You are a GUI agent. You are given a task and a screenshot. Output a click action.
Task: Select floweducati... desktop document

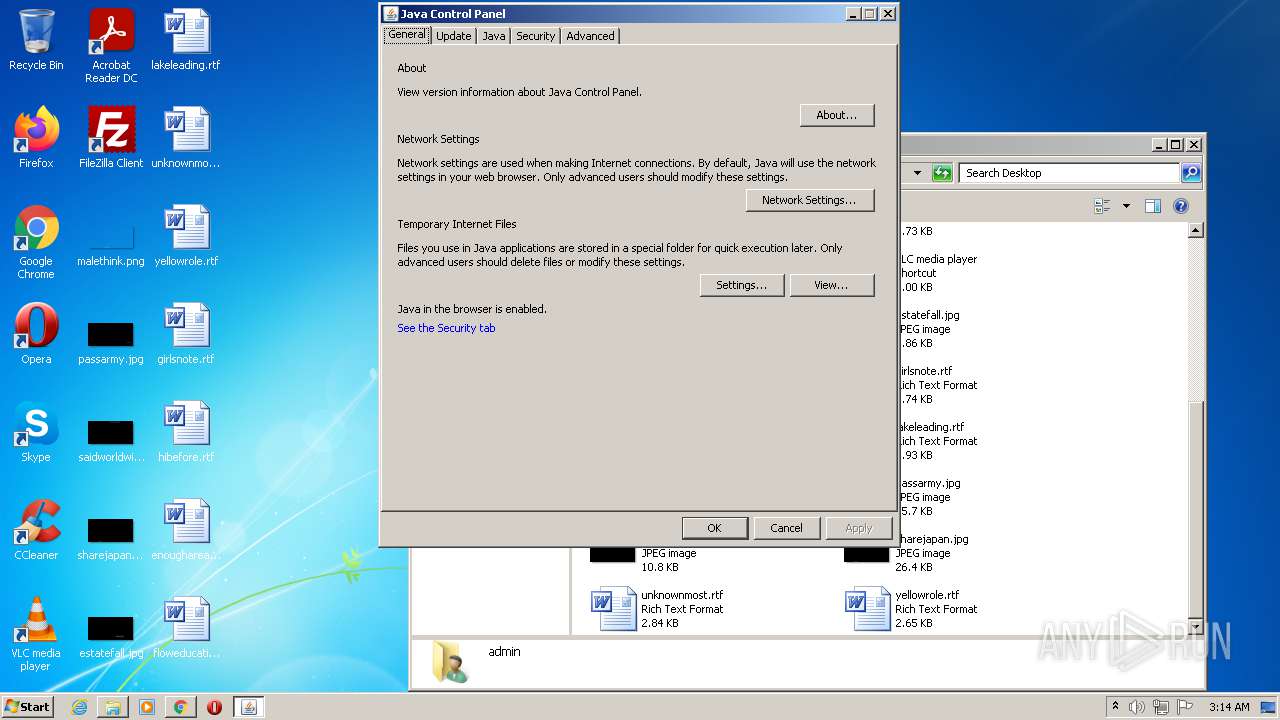coord(186,628)
